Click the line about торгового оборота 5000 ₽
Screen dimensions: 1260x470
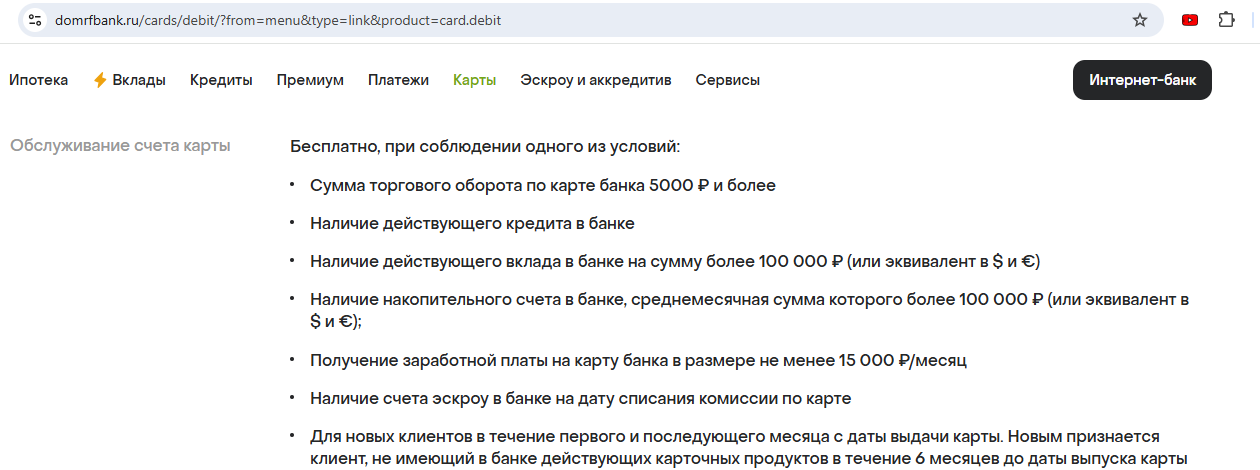[542, 186]
